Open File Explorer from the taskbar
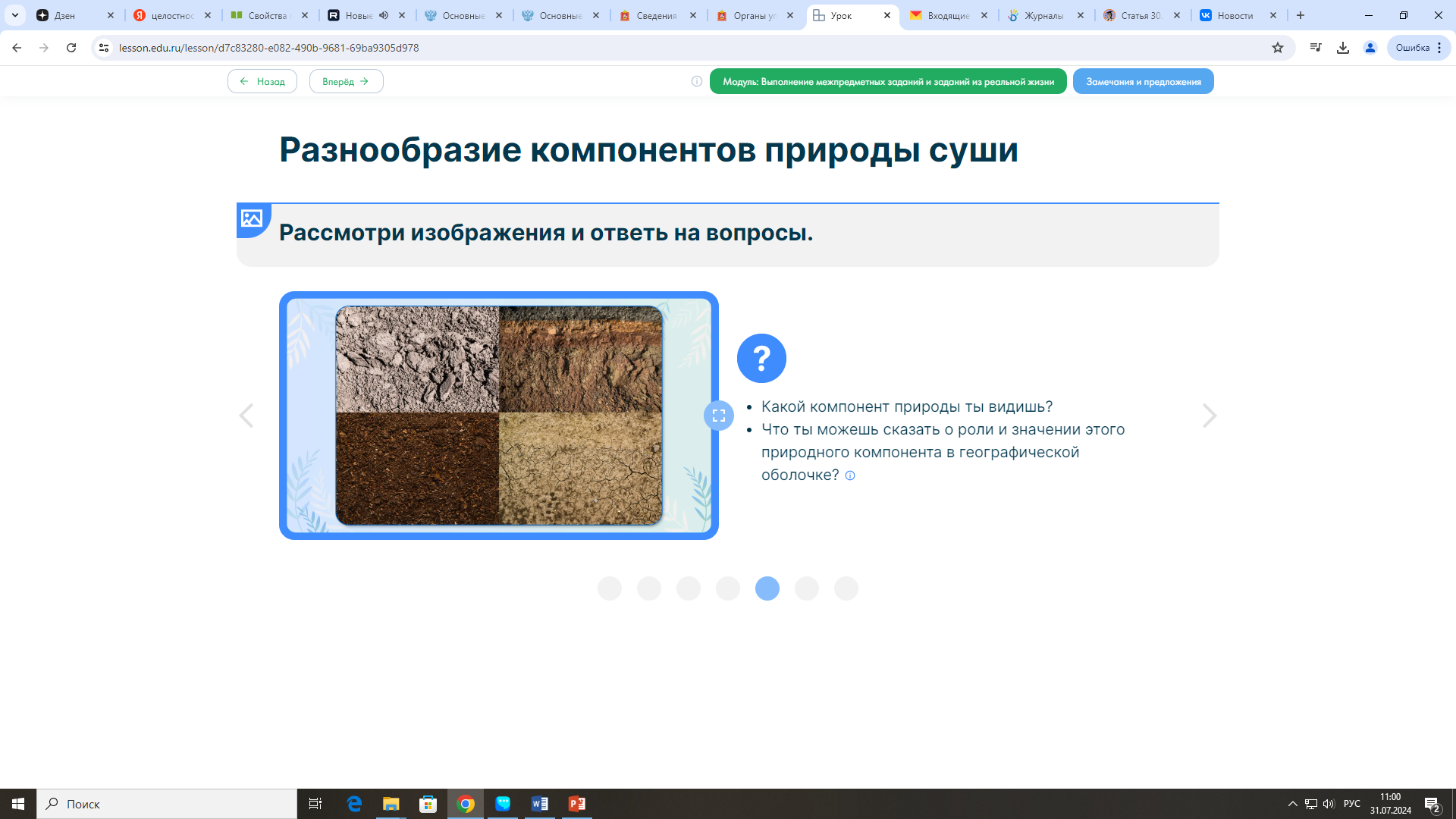The width and height of the screenshot is (1456, 819). [x=391, y=804]
